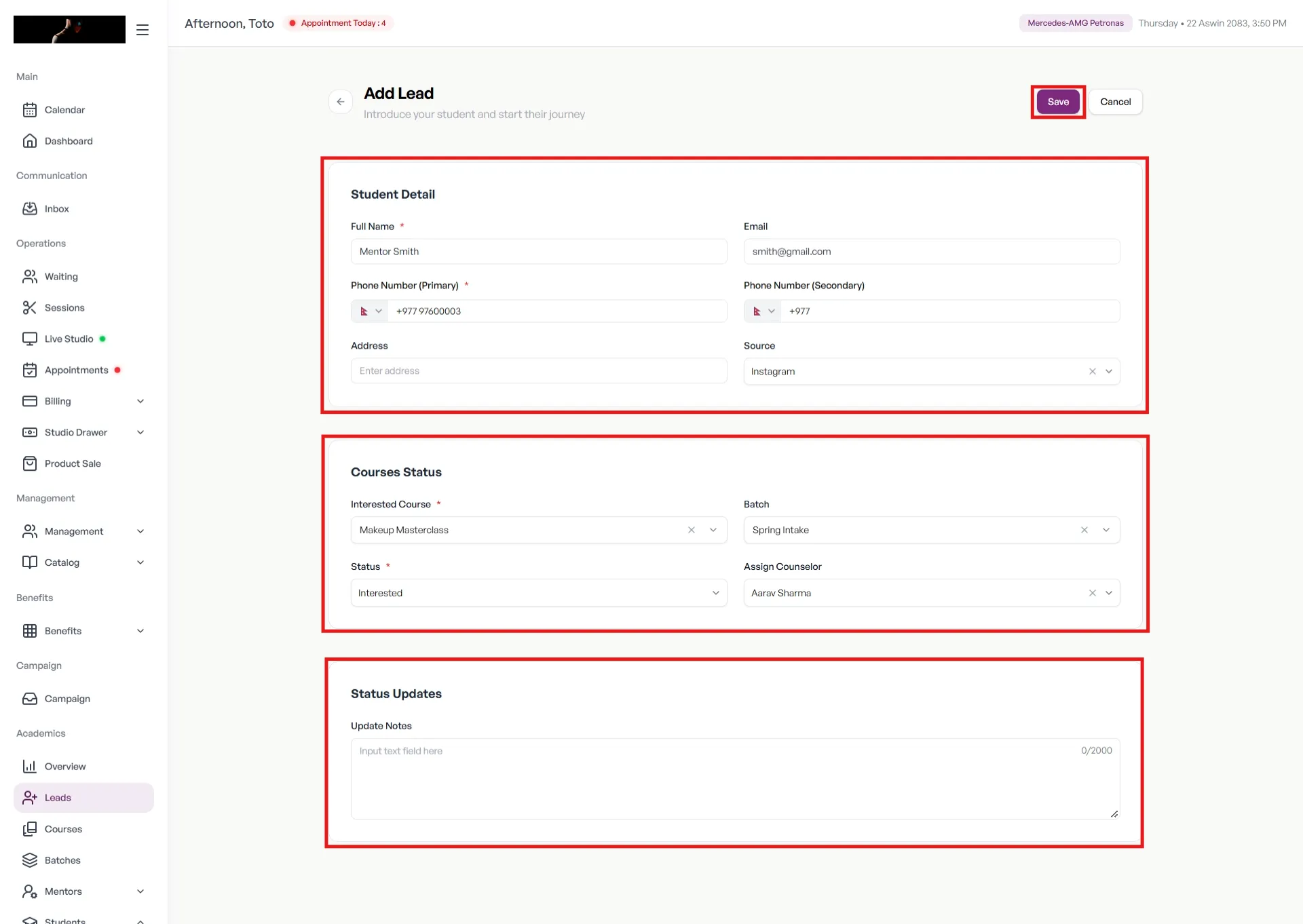Click the Mercedes-AMG Petronas tag
This screenshot has height=924, width=1303.
(x=1076, y=23)
